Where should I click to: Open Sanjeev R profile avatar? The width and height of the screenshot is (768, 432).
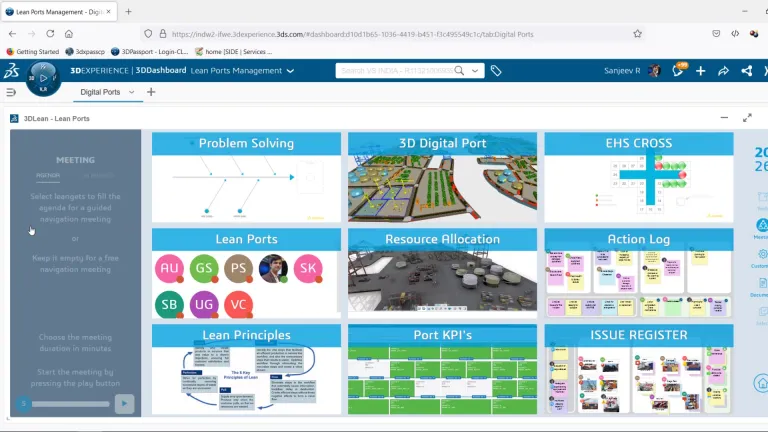click(654, 71)
